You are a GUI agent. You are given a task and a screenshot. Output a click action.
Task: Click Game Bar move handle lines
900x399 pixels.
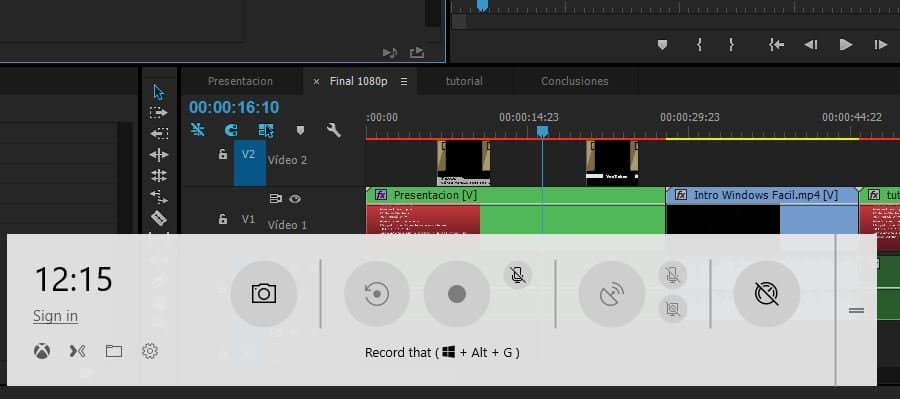pyautogui.click(x=856, y=310)
